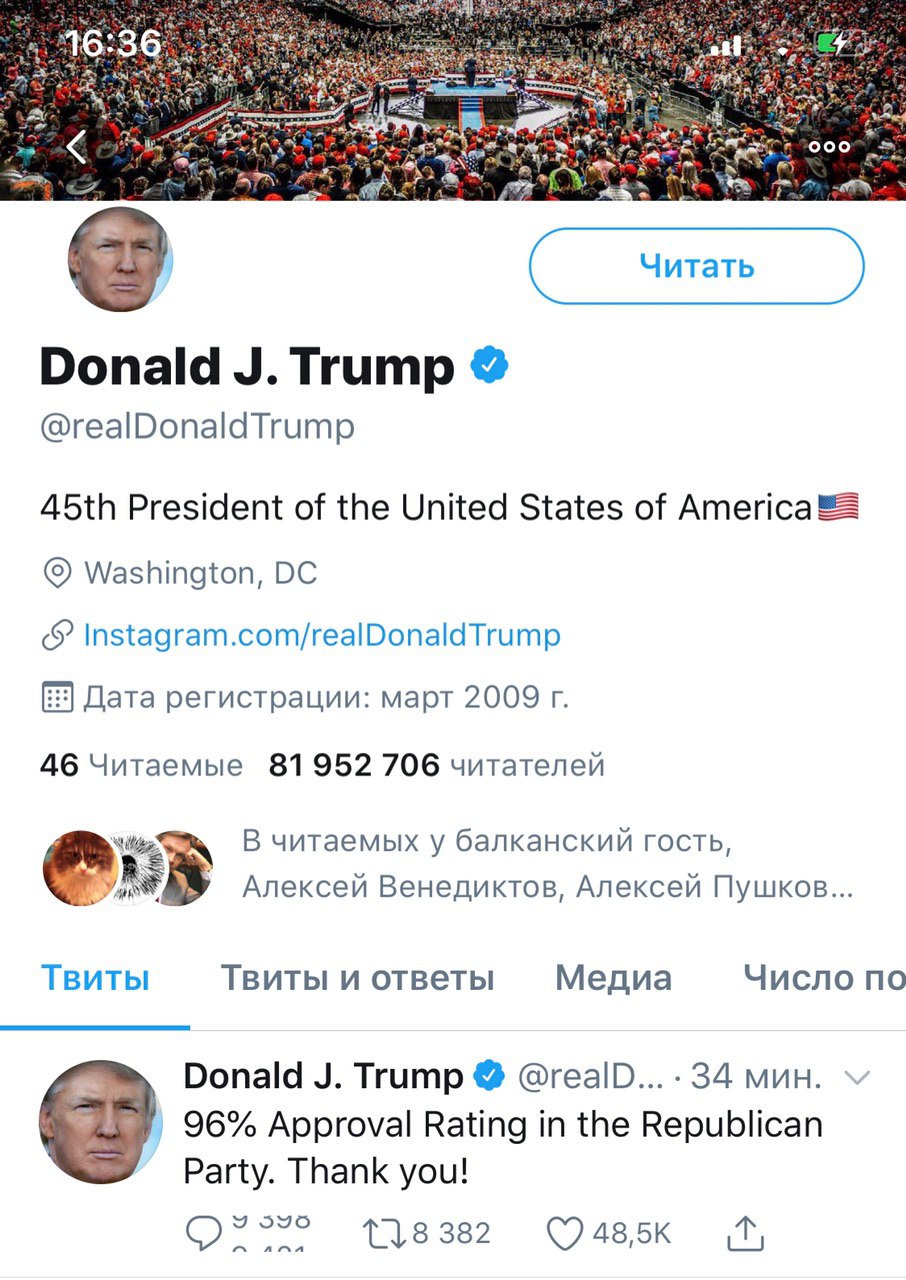Follow the account with the Читать button
This screenshot has height=1280, width=906.
click(x=696, y=266)
